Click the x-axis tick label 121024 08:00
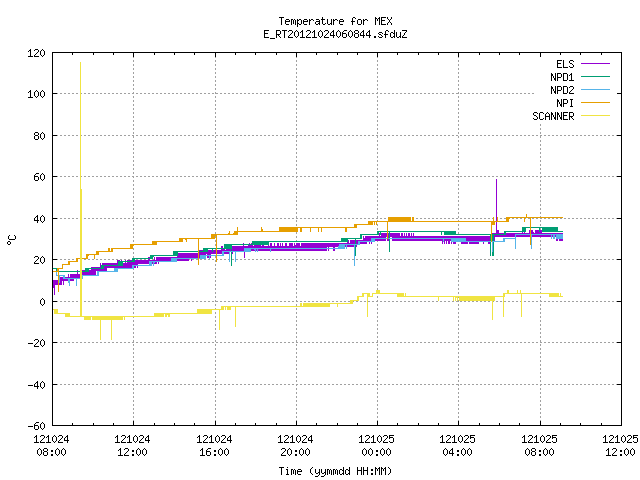The height and width of the screenshot is (480, 640). [x=51, y=446]
